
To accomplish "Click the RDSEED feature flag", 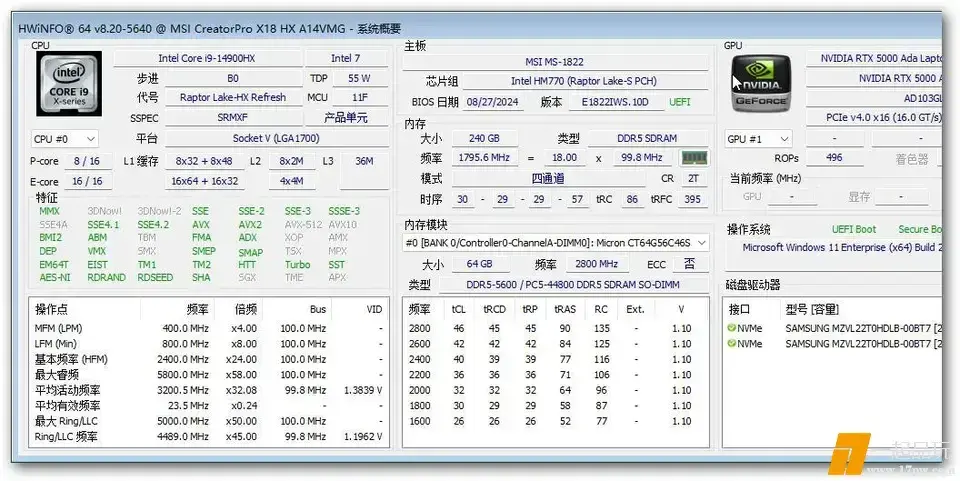I will tap(155, 277).
